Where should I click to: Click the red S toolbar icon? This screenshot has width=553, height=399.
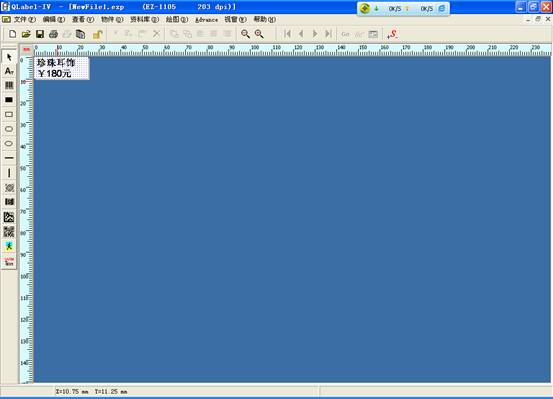point(392,34)
